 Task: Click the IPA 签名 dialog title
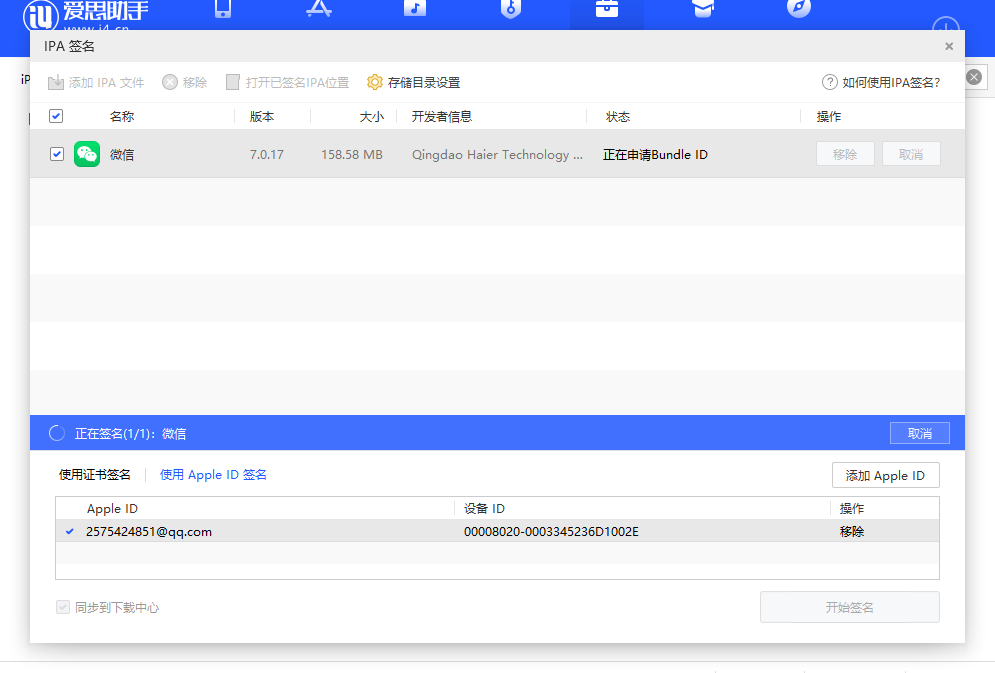[x=69, y=46]
